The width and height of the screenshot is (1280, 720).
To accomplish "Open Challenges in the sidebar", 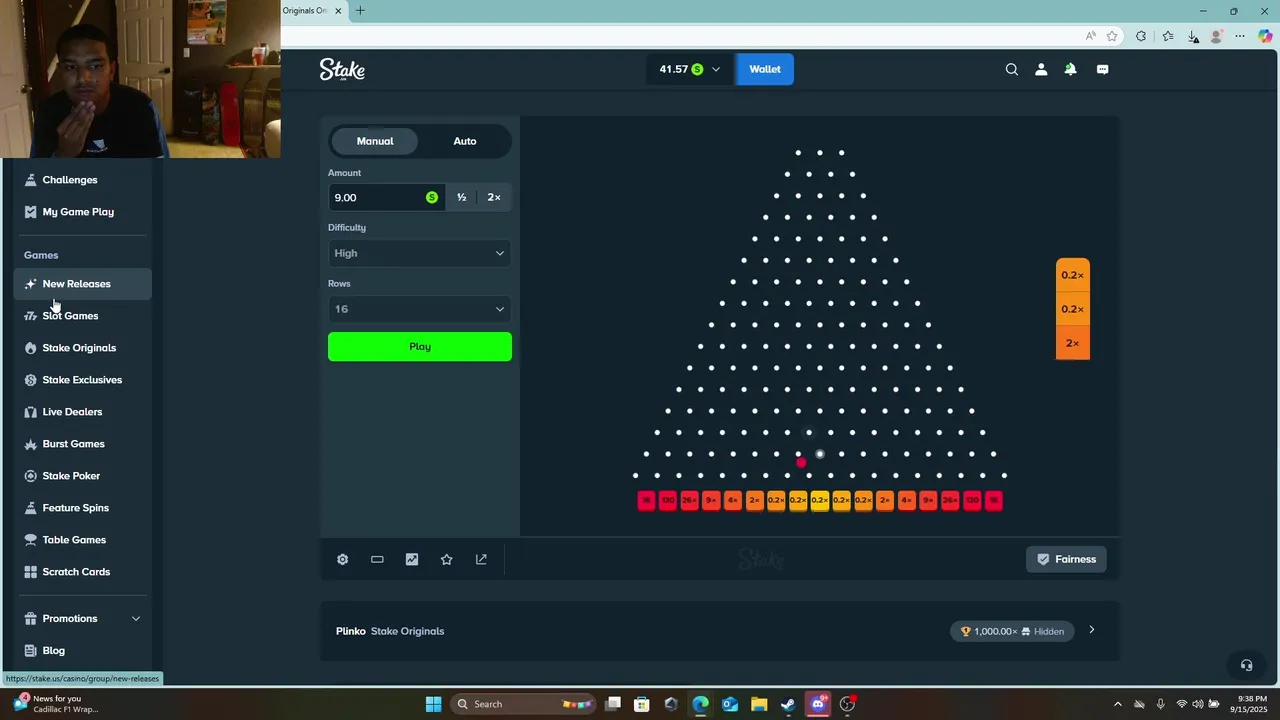I will [83, 180].
